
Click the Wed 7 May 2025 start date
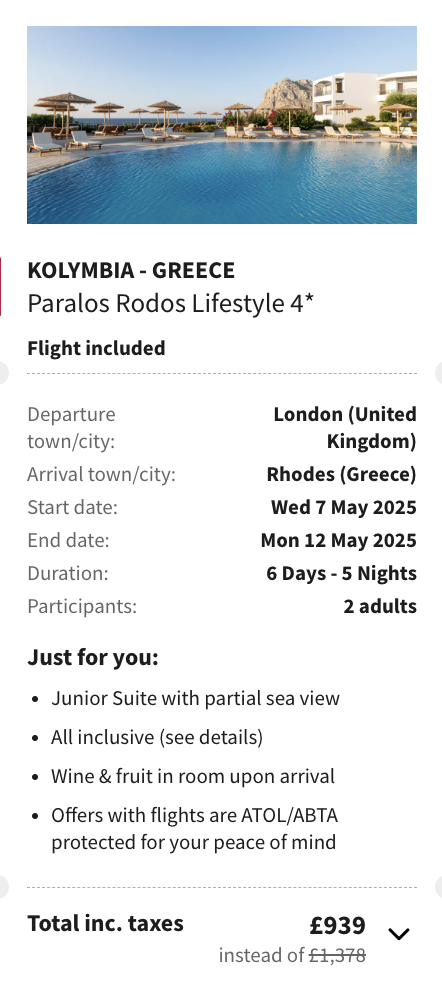click(344, 507)
